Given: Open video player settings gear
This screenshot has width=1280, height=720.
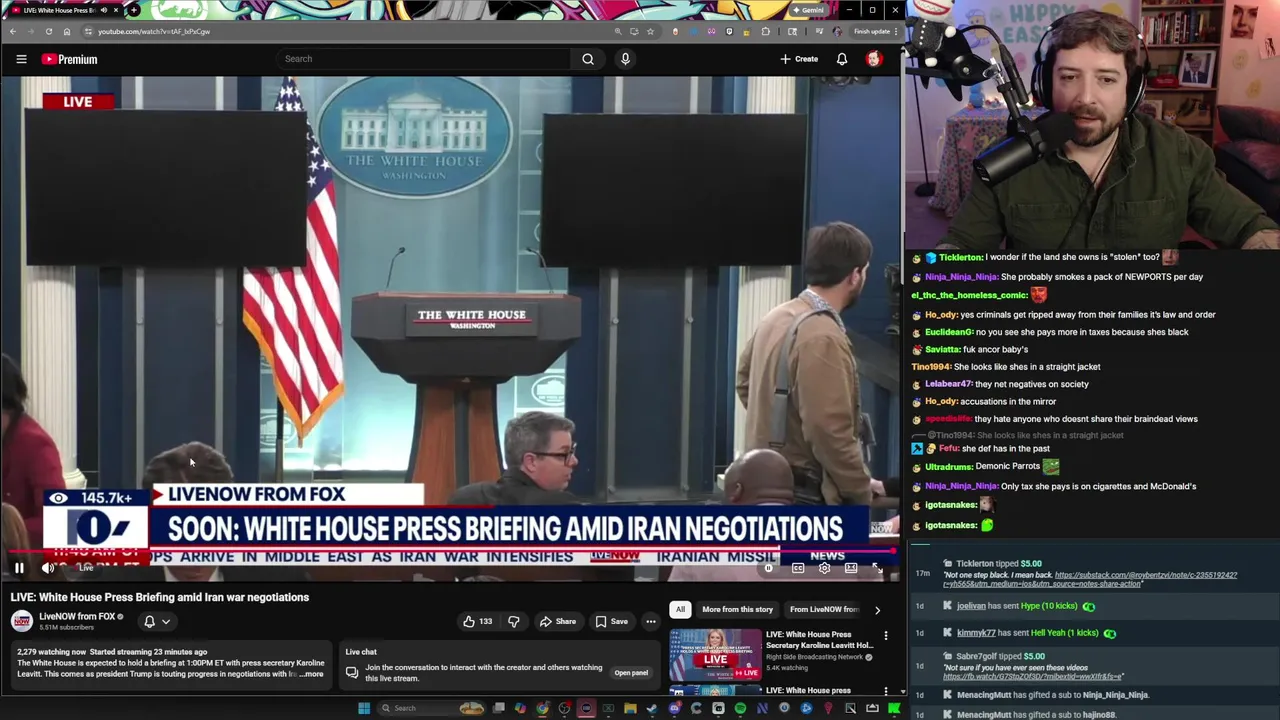Looking at the screenshot, I should coord(824,568).
